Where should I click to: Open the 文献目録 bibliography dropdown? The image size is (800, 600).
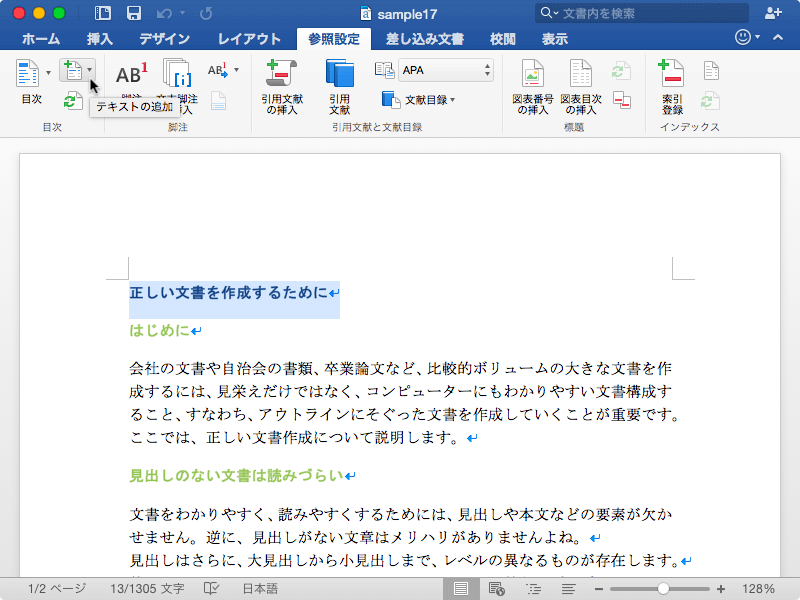[425, 100]
